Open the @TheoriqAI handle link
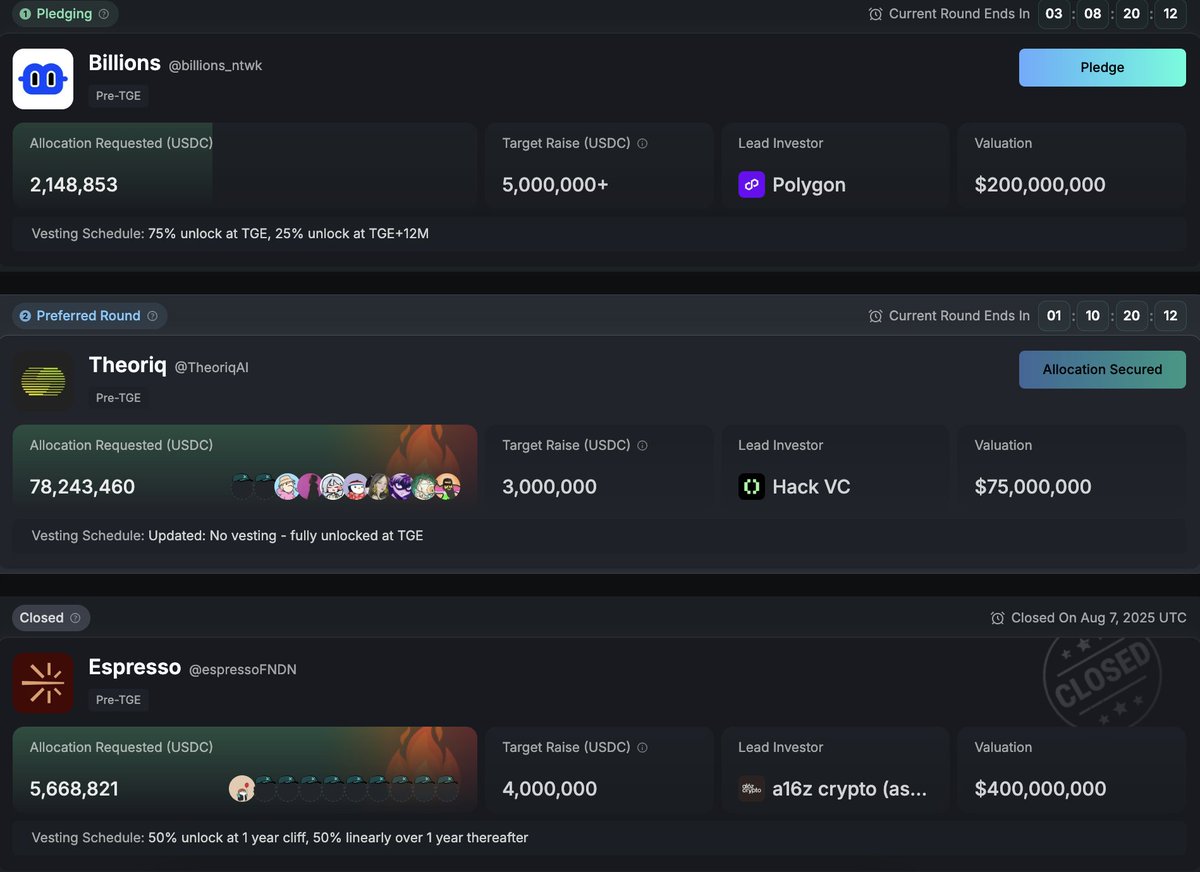This screenshot has width=1200, height=872. click(x=211, y=367)
